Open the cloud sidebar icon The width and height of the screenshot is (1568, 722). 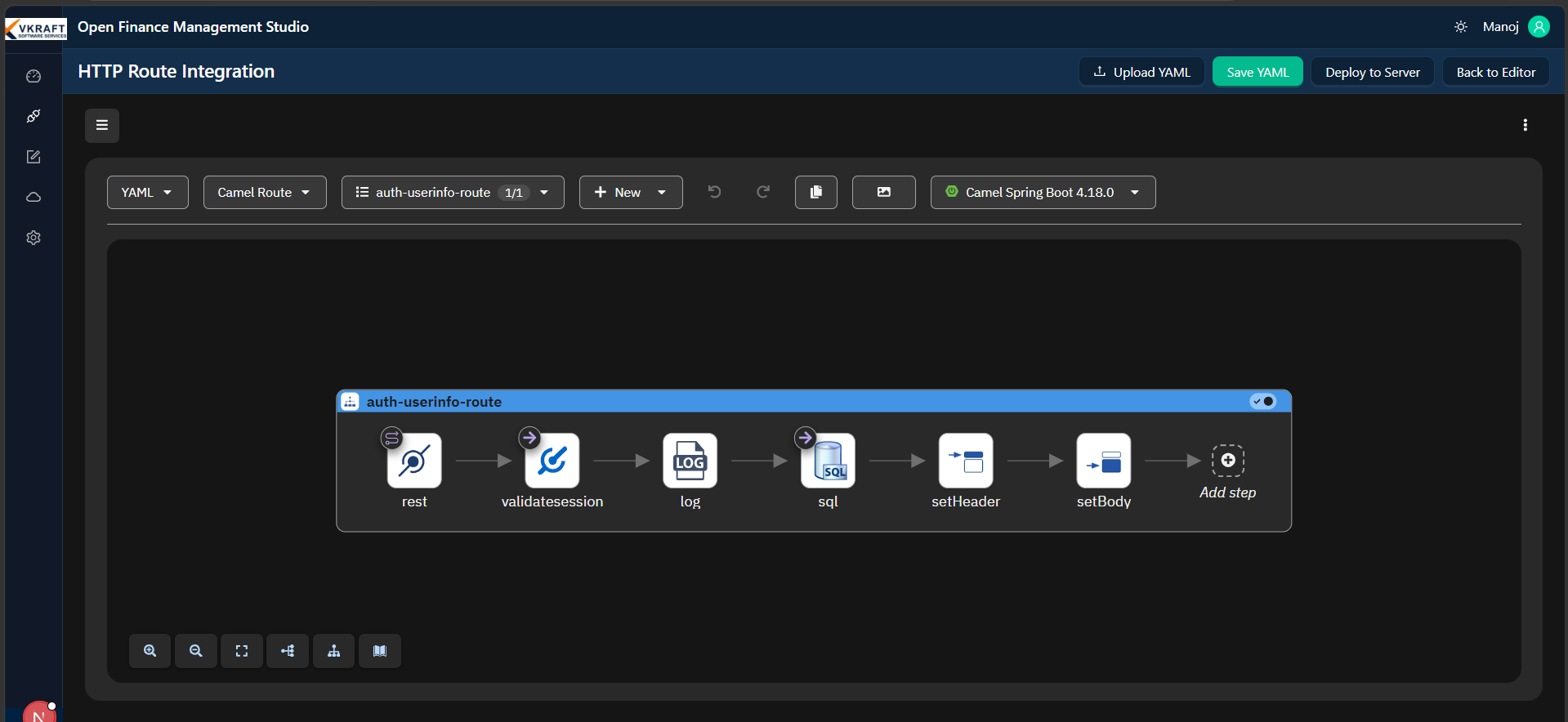tap(34, 197)
